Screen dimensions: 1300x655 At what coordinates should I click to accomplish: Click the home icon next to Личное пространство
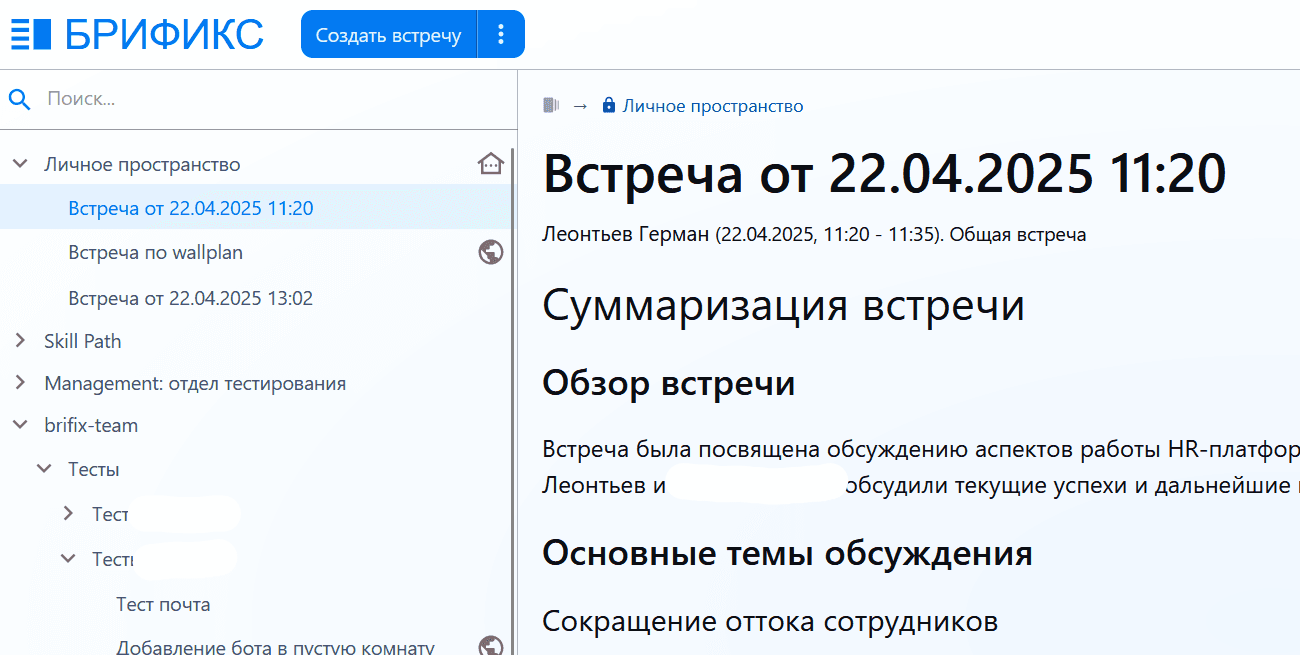click(490, 164)
